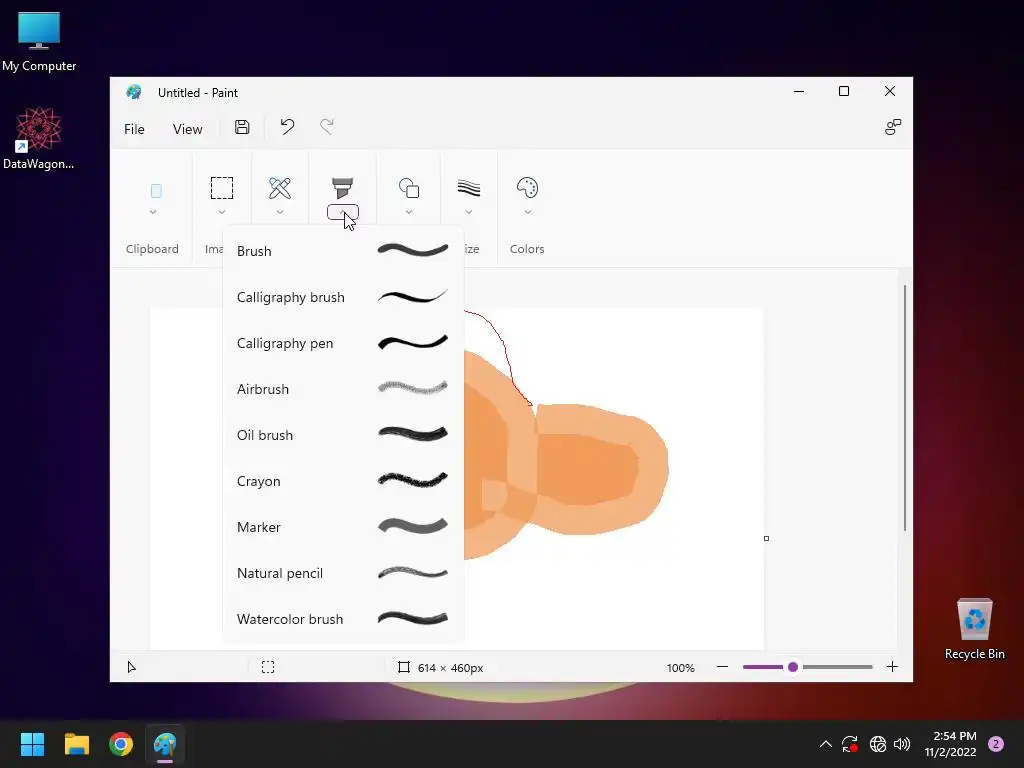Screen dimensions: 1024x768
Task: Choose Marker from the brushes list
Action: click(x=344, y=526)
